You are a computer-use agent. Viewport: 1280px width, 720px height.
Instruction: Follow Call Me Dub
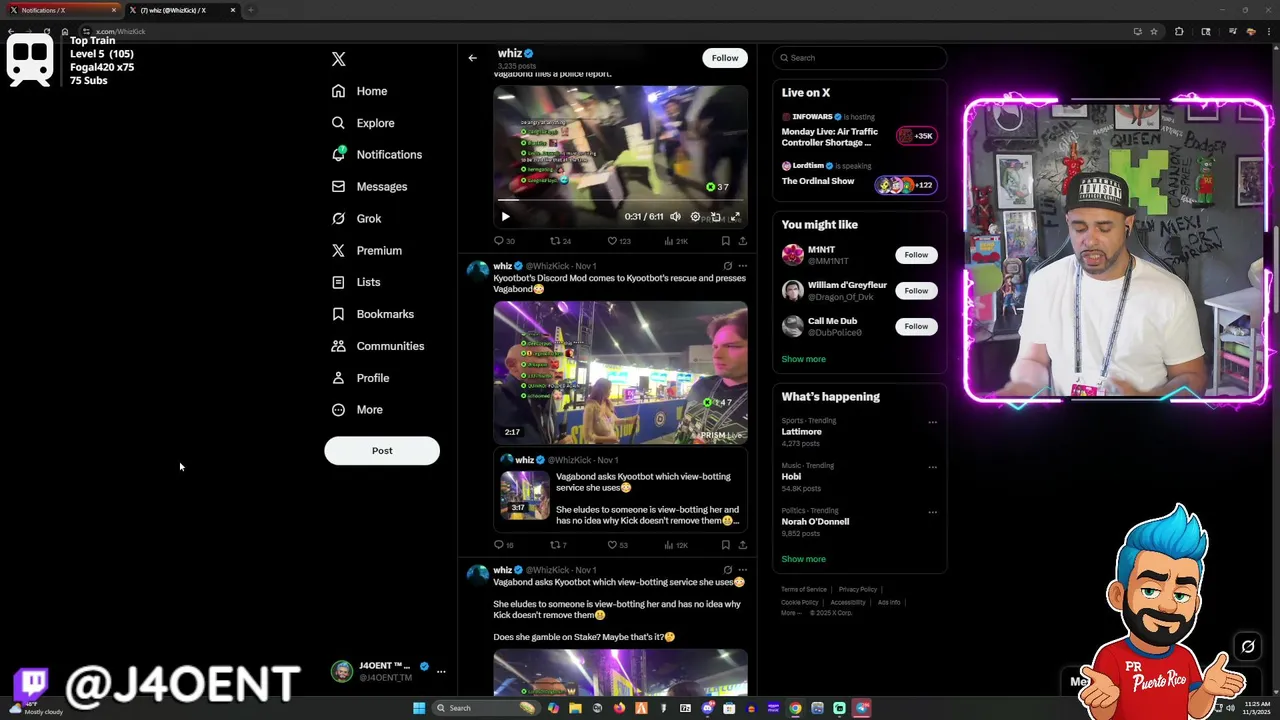click(916, 327)
